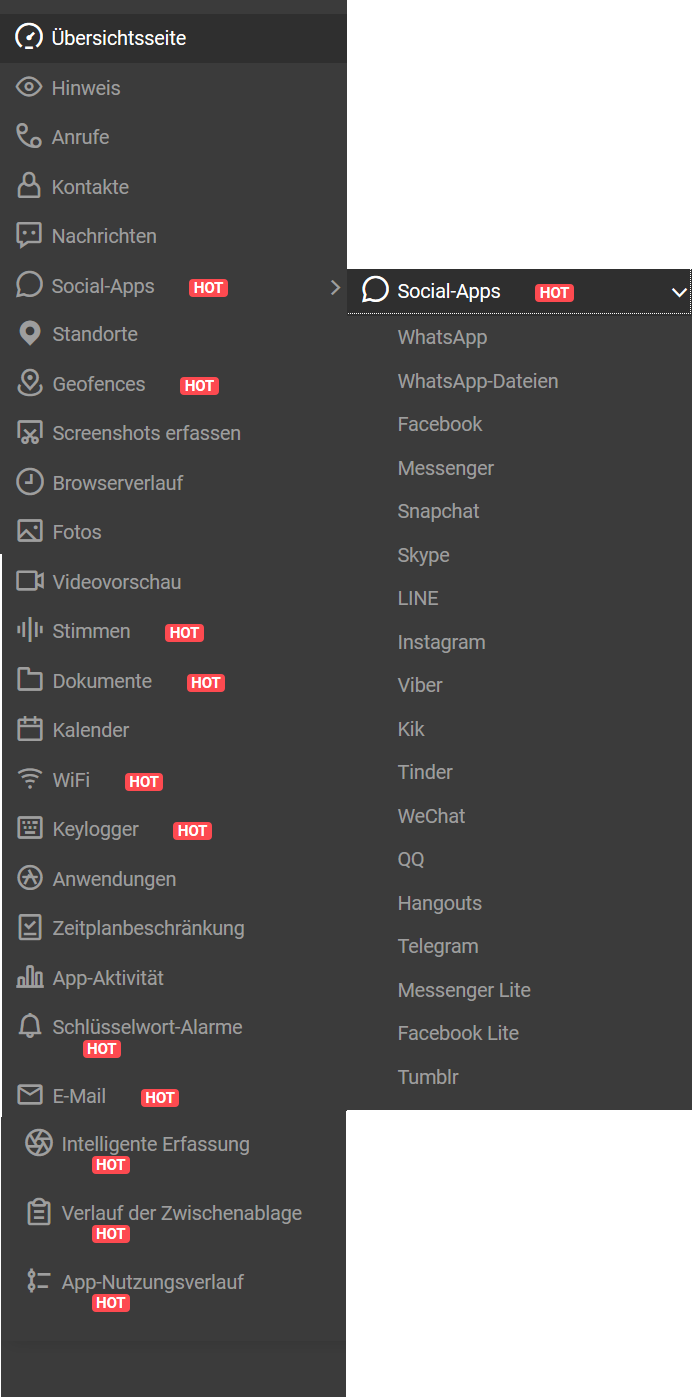Collapse the Social-Apps submenu down chevron
The width and height of the screenshot is (692, 1397).
pos(679,292)
